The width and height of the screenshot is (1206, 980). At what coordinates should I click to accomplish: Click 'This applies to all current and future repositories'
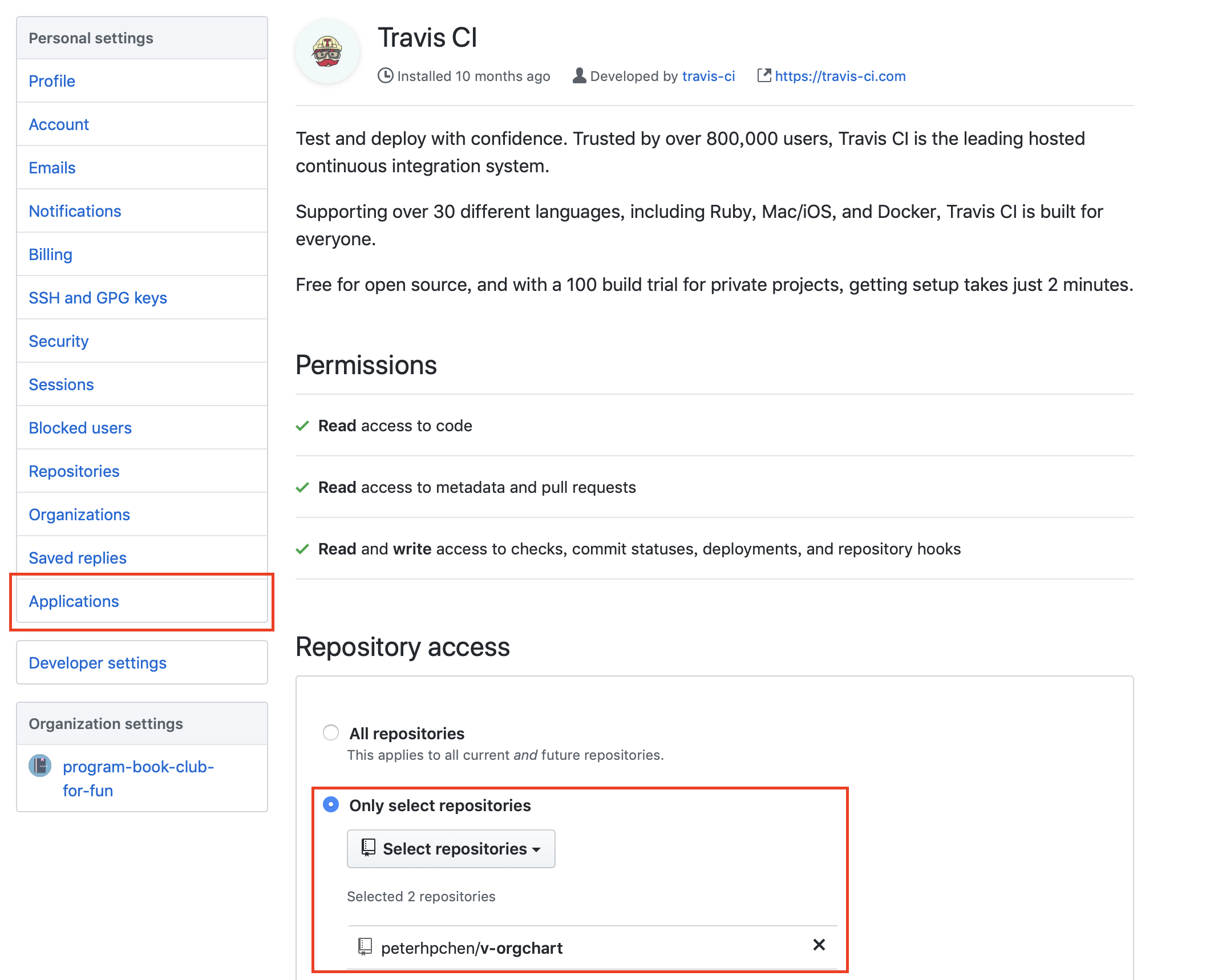505,755
